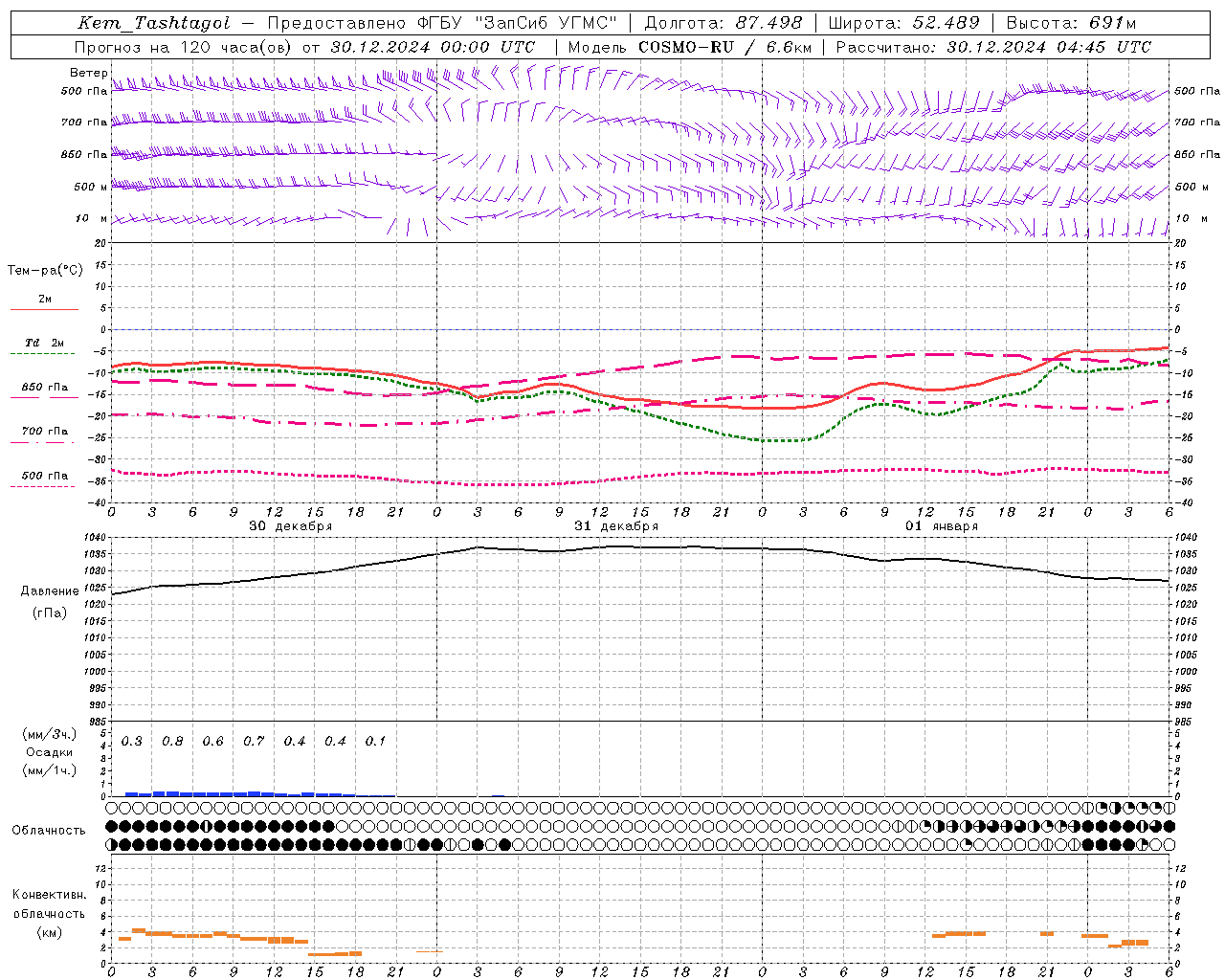
Task: Click the 700 гПа wind level label on left axis
Action: click(x=84, y=122)
